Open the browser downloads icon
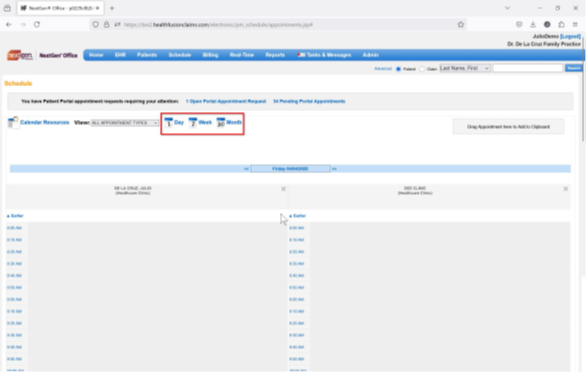 point(533,25)
